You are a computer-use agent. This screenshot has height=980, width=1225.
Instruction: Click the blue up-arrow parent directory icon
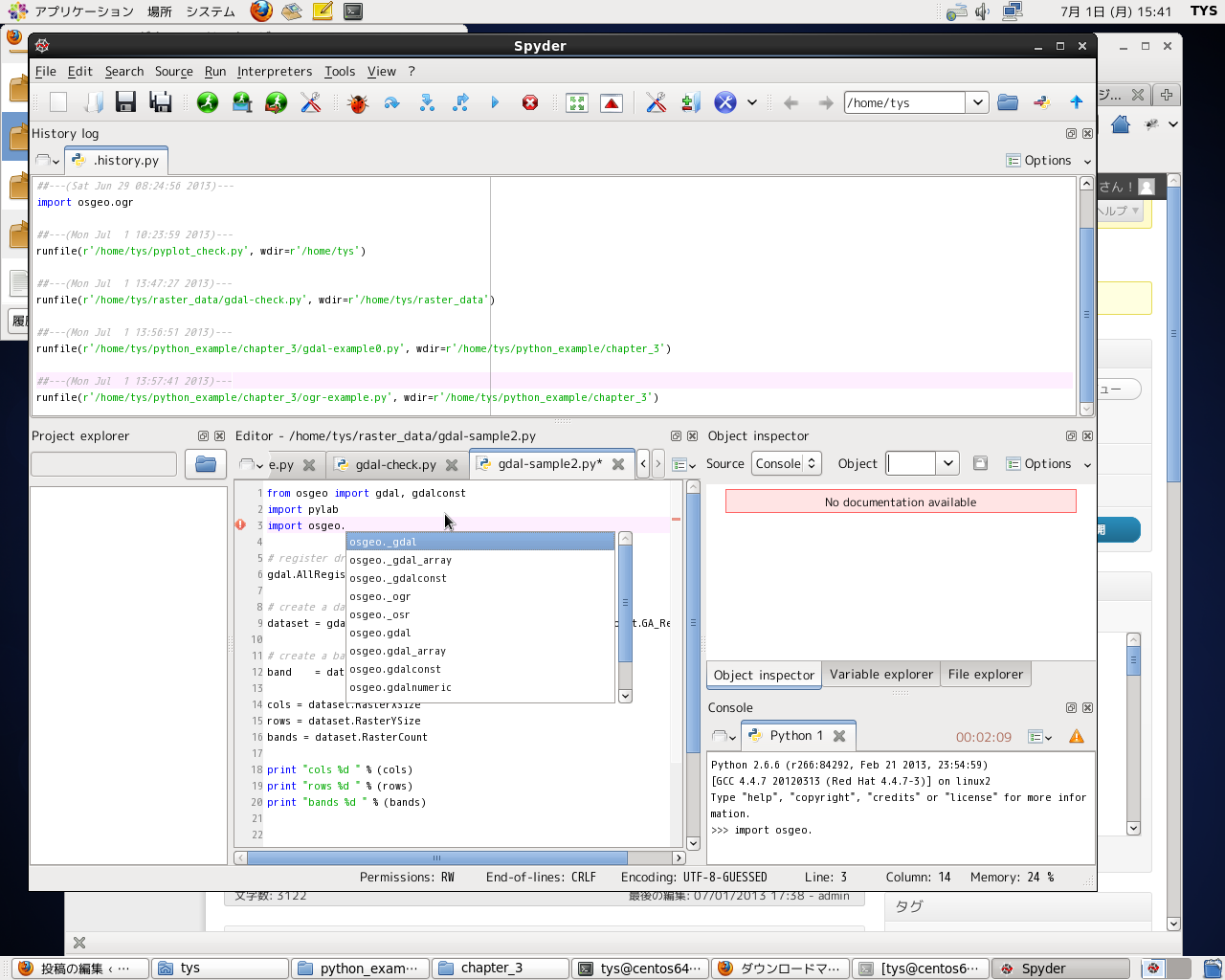pyautogui.click(x=1076, y=102)
